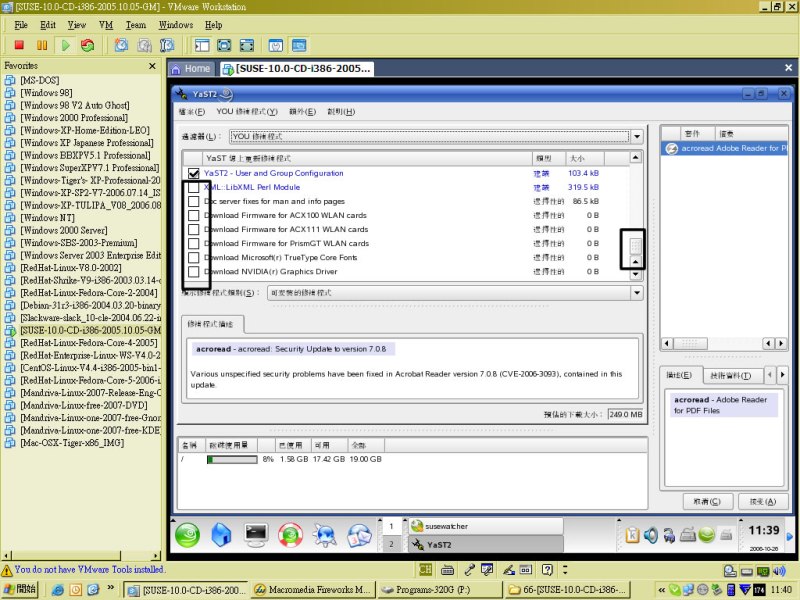800x600 pixels.
Task: Select acroread Adobe Reader package row
Action: click(724, 148)
